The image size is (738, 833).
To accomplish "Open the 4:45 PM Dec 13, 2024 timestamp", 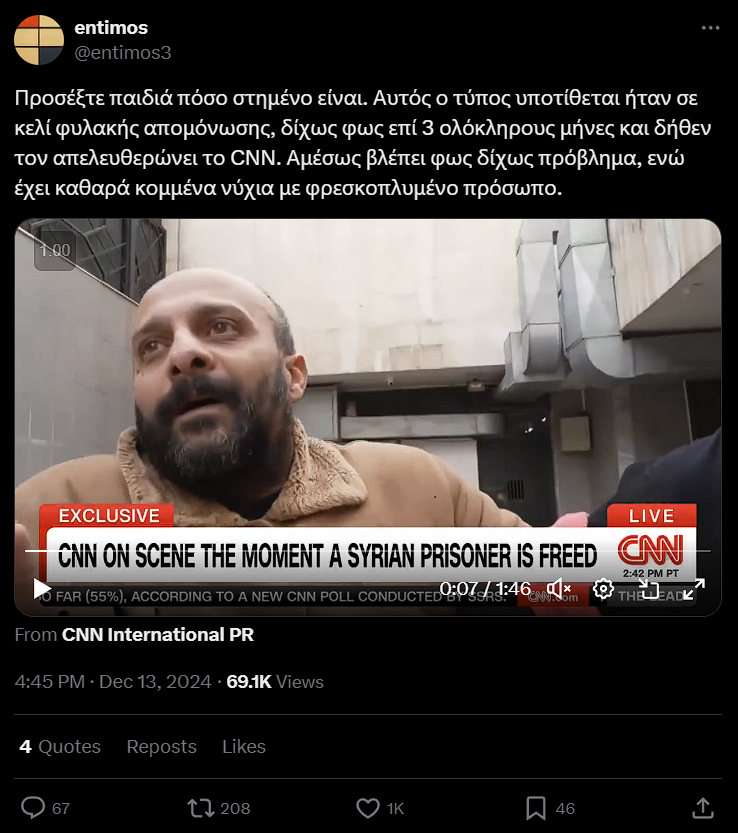I will click(x=113, y=682).
